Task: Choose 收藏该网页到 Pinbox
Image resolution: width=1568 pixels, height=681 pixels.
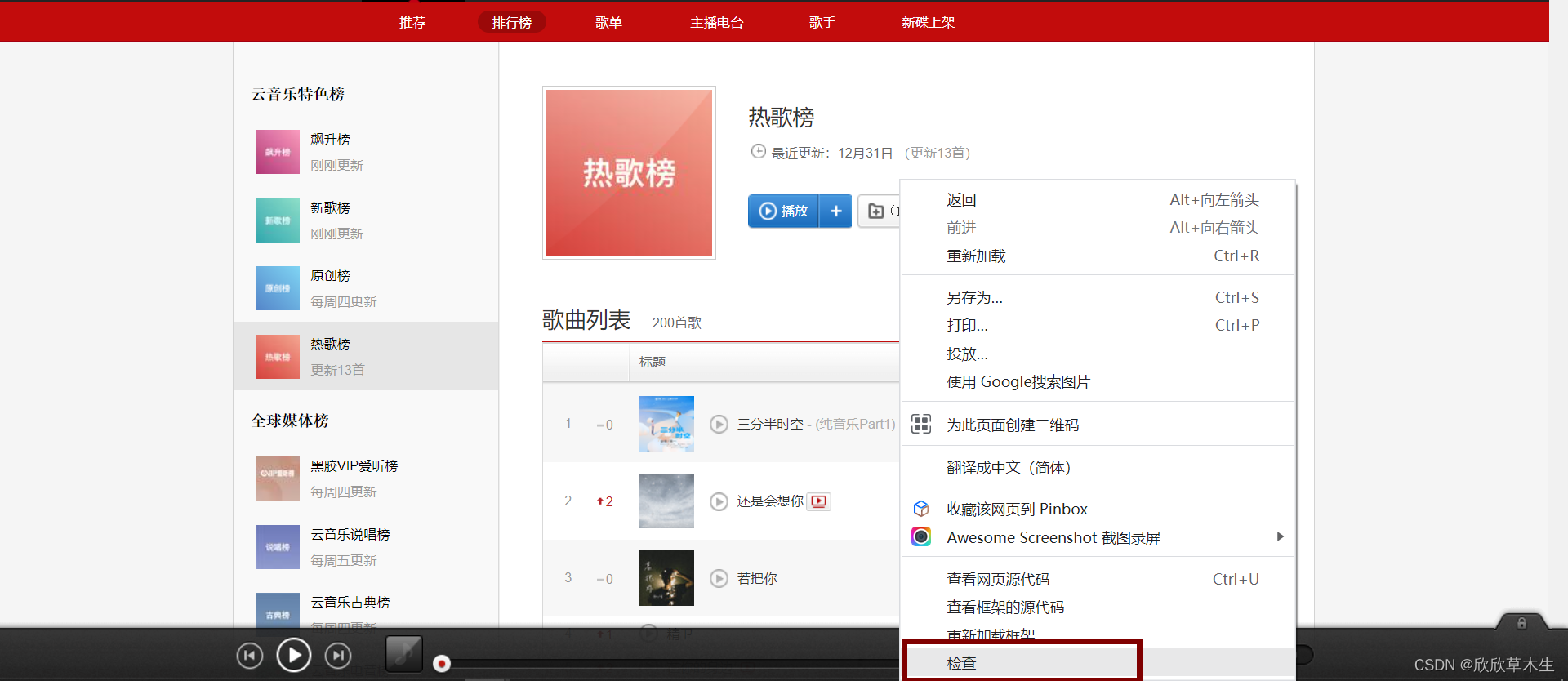Action: click(1098, 510)
